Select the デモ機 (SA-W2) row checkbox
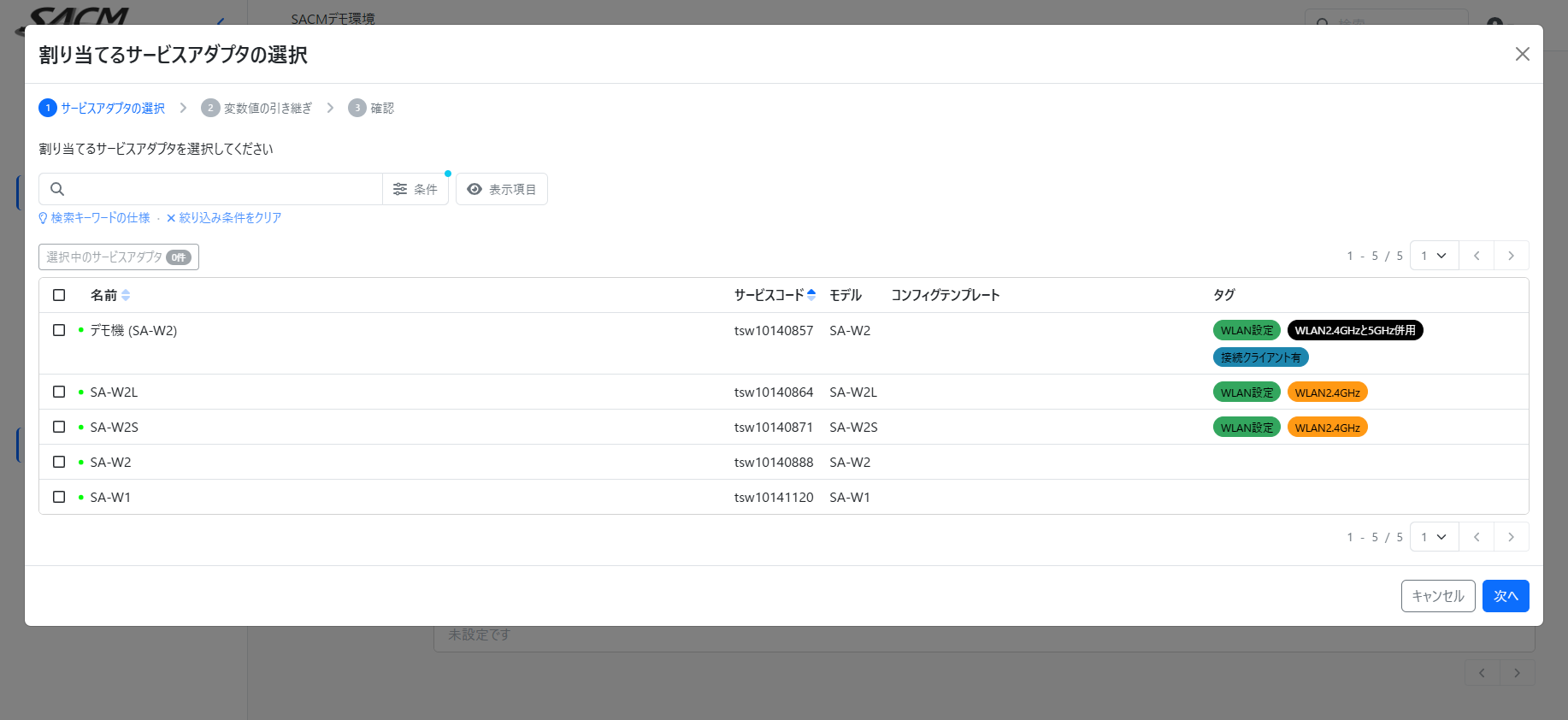 pyautogui.click(x=59, y=330)
